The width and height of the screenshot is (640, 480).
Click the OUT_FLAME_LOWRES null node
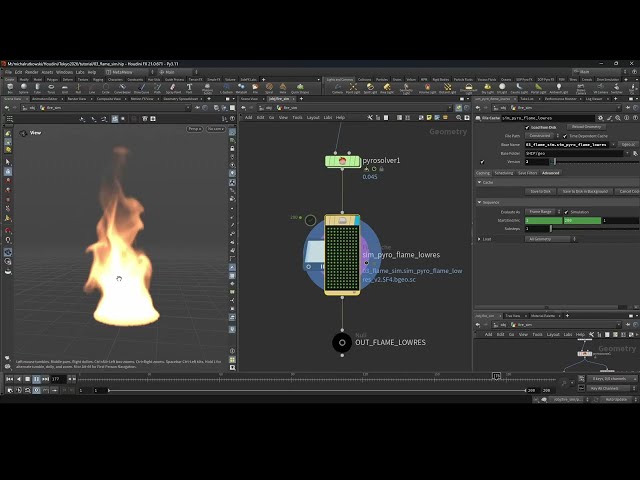pos(342,342)
